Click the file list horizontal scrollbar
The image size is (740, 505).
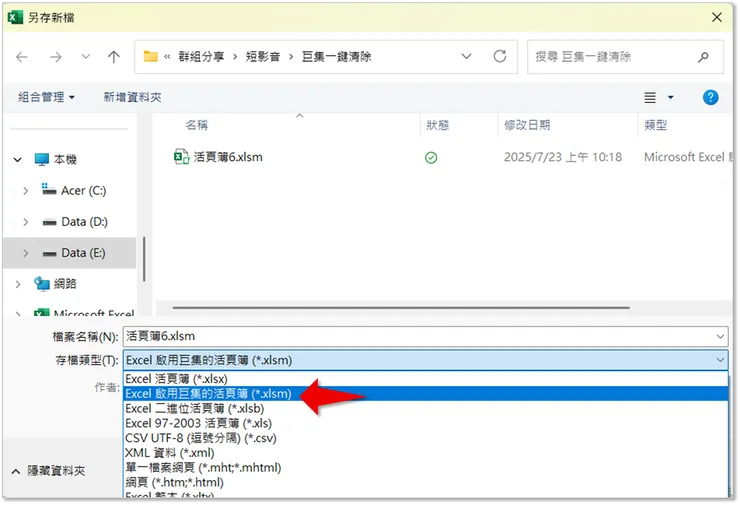(401, 307)
